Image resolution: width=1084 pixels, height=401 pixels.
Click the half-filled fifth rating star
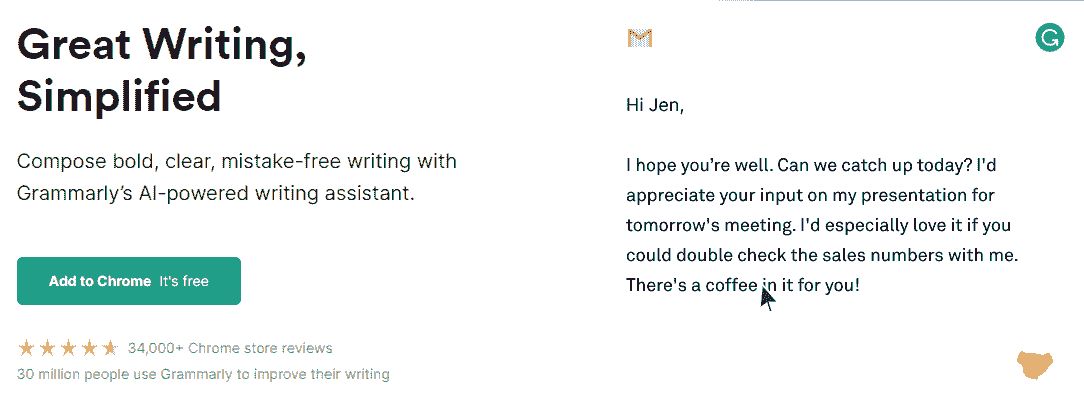[x=110, y=348]
